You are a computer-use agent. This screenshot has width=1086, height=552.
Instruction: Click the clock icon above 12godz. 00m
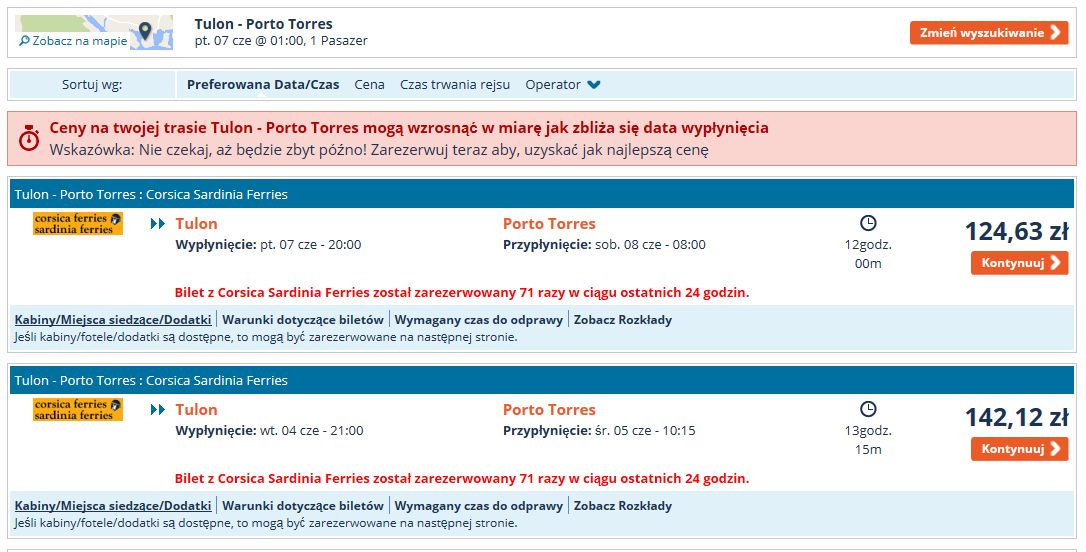(868, 223)
